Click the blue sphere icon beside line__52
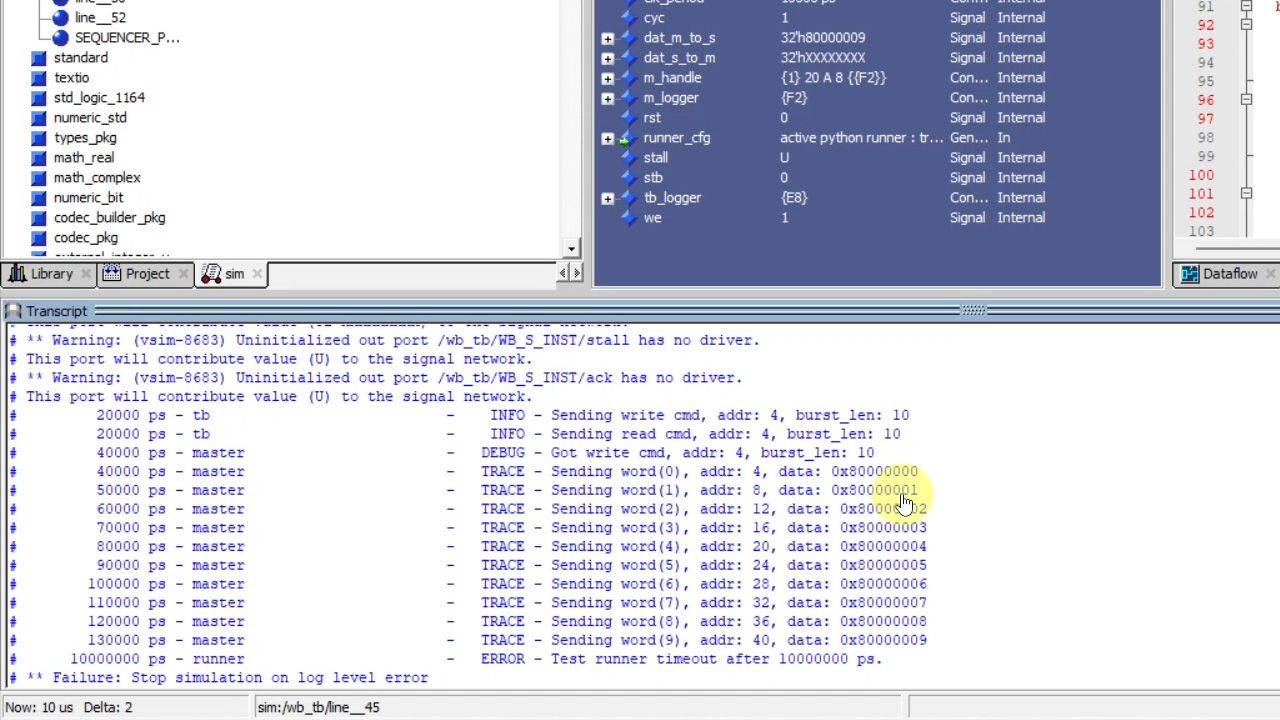 pyautogui.click(x=60, y=18)
